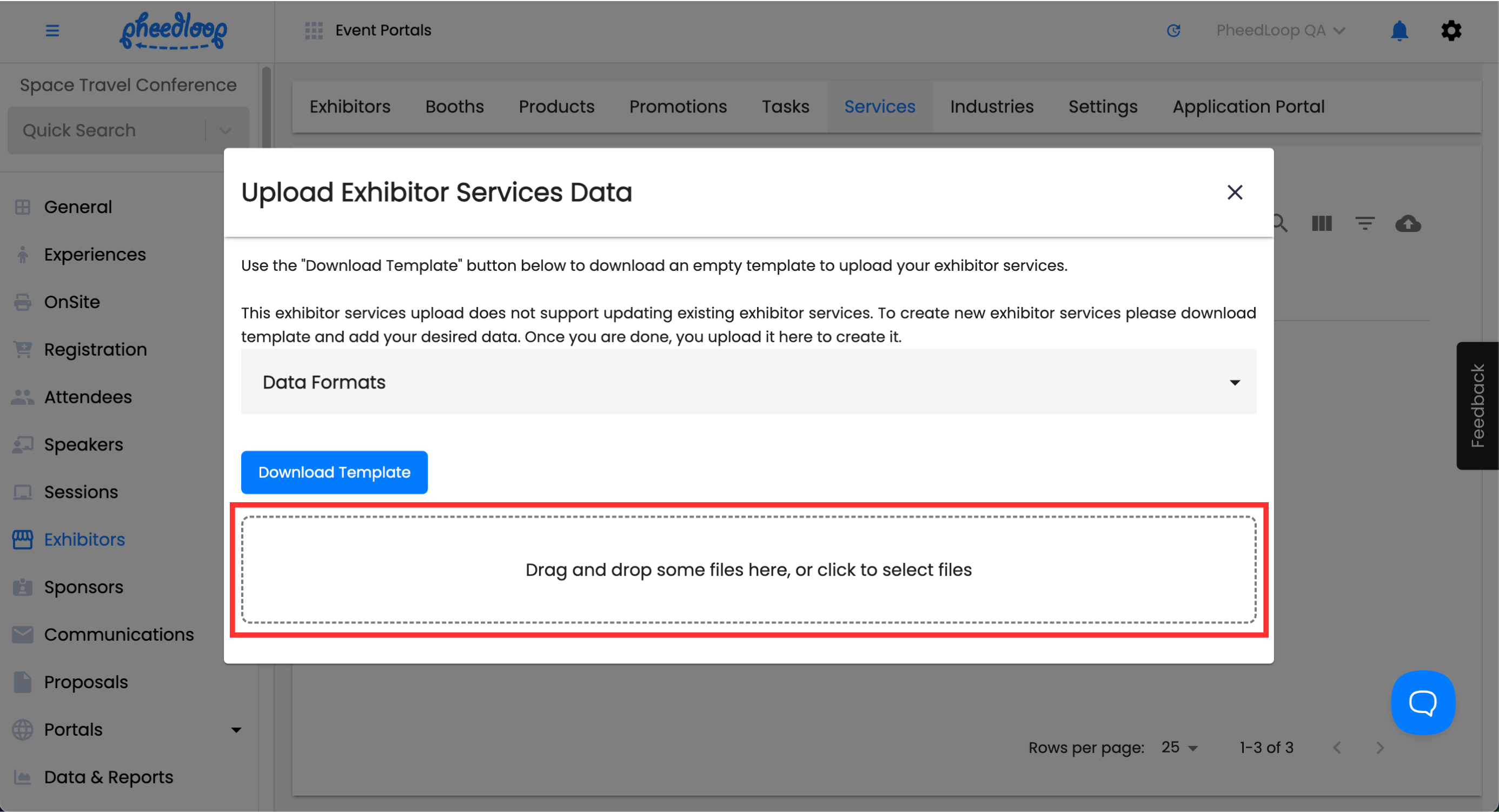Close the Upload Exhibitor Services dialog
Viewport: 1499px width, 812px height.
pyautogui.click(x=1234, y=192)
